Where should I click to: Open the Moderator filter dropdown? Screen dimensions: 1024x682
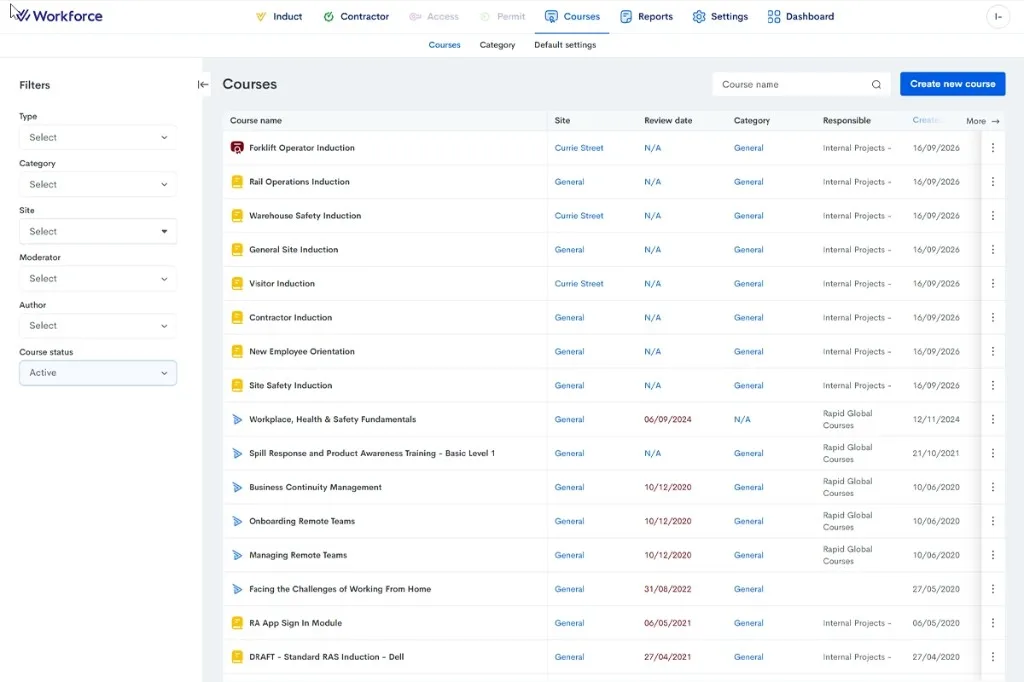(98, 278)
